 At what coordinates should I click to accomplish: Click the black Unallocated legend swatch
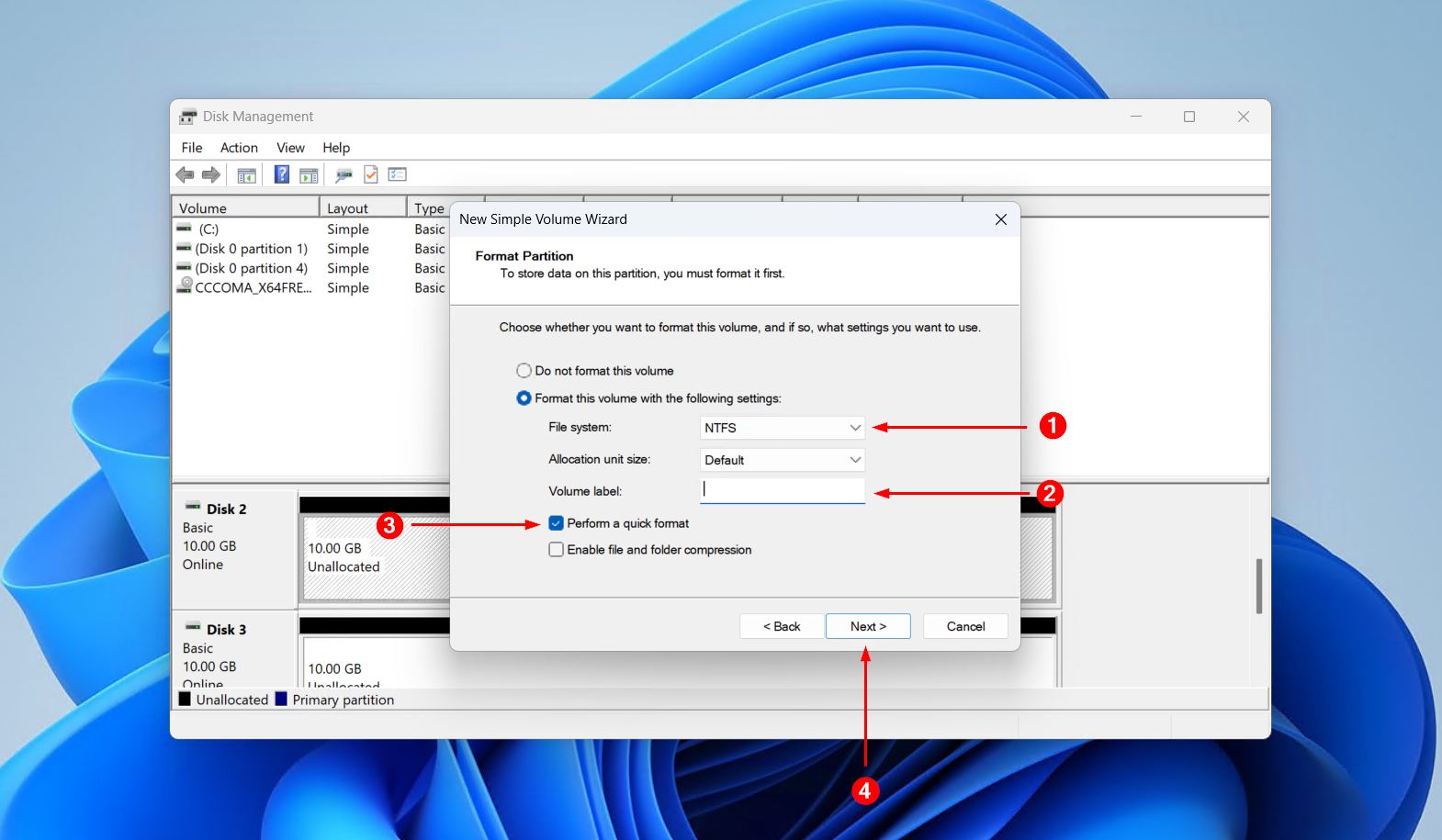tap(185, 699)
